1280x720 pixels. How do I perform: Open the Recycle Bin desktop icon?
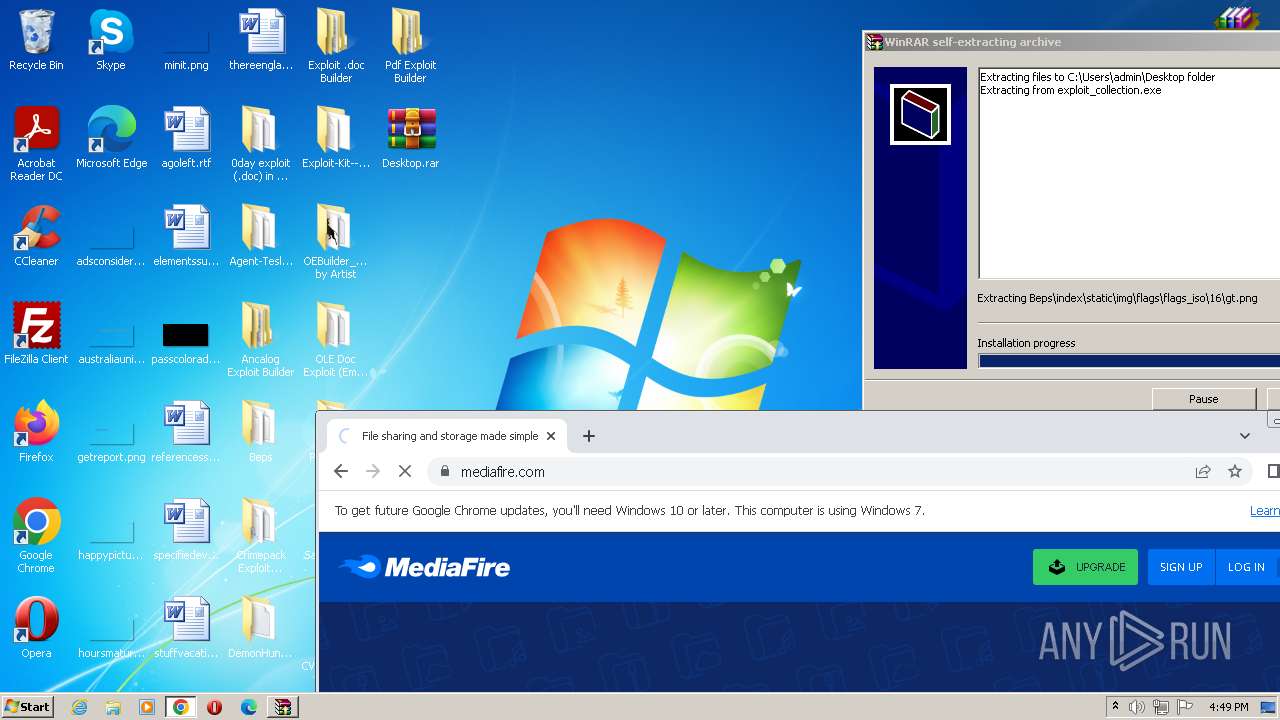36,40
